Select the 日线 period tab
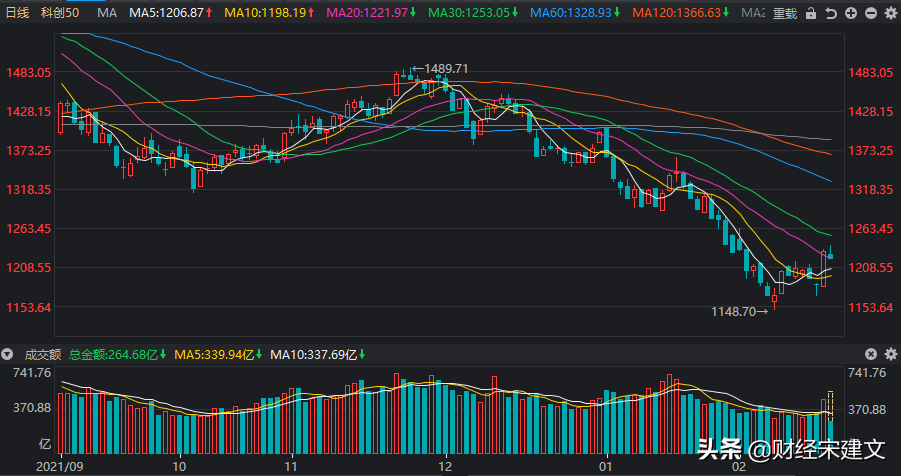This screenshot has height=476, width=901. (18, 13)
